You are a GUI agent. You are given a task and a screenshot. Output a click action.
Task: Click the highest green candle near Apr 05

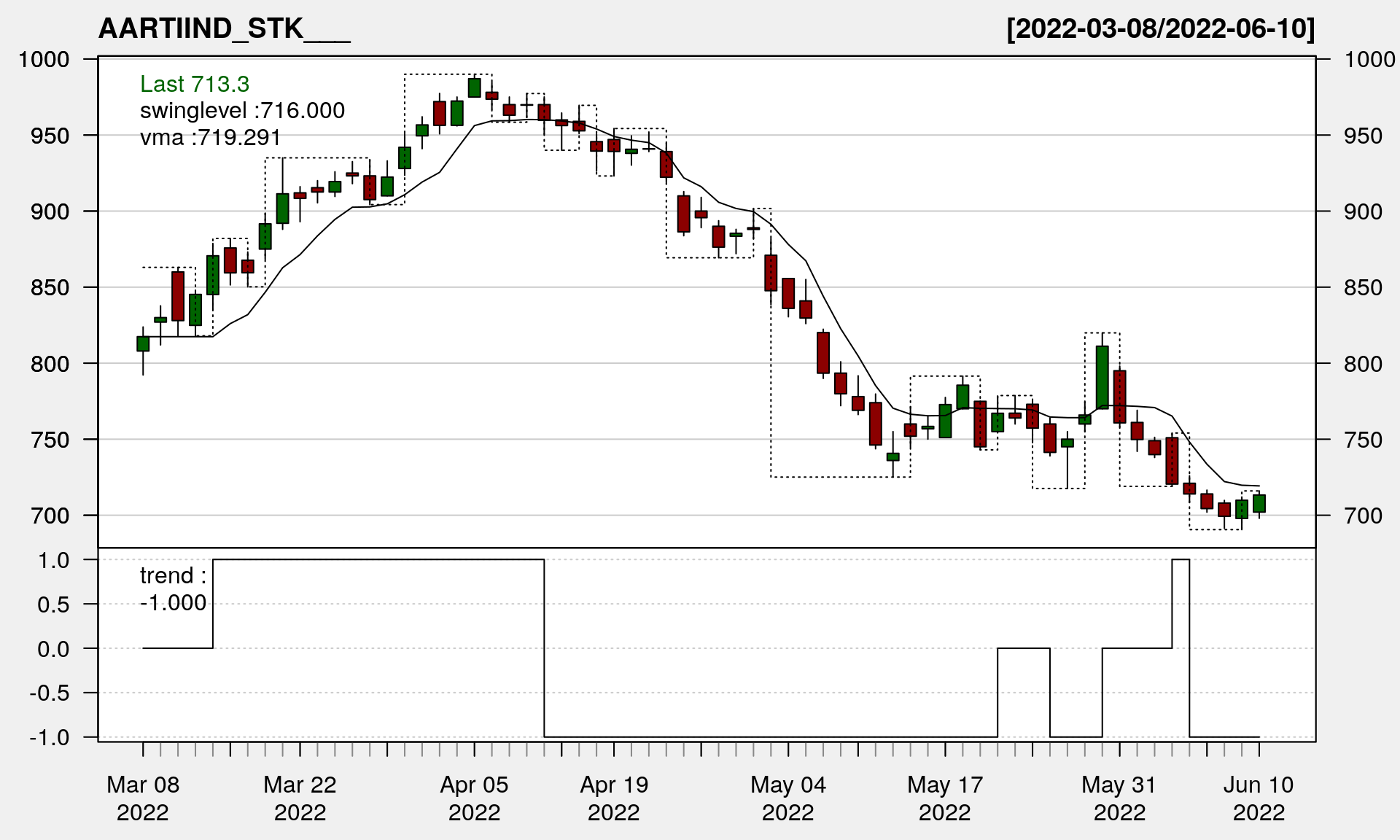click(x=474, y=87)
